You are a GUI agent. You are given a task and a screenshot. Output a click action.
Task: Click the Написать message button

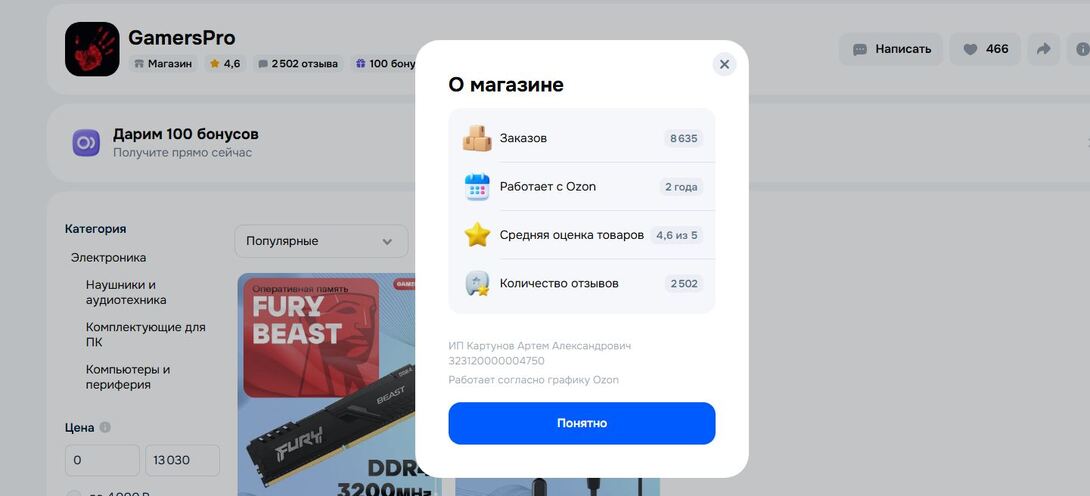(891, 49)
